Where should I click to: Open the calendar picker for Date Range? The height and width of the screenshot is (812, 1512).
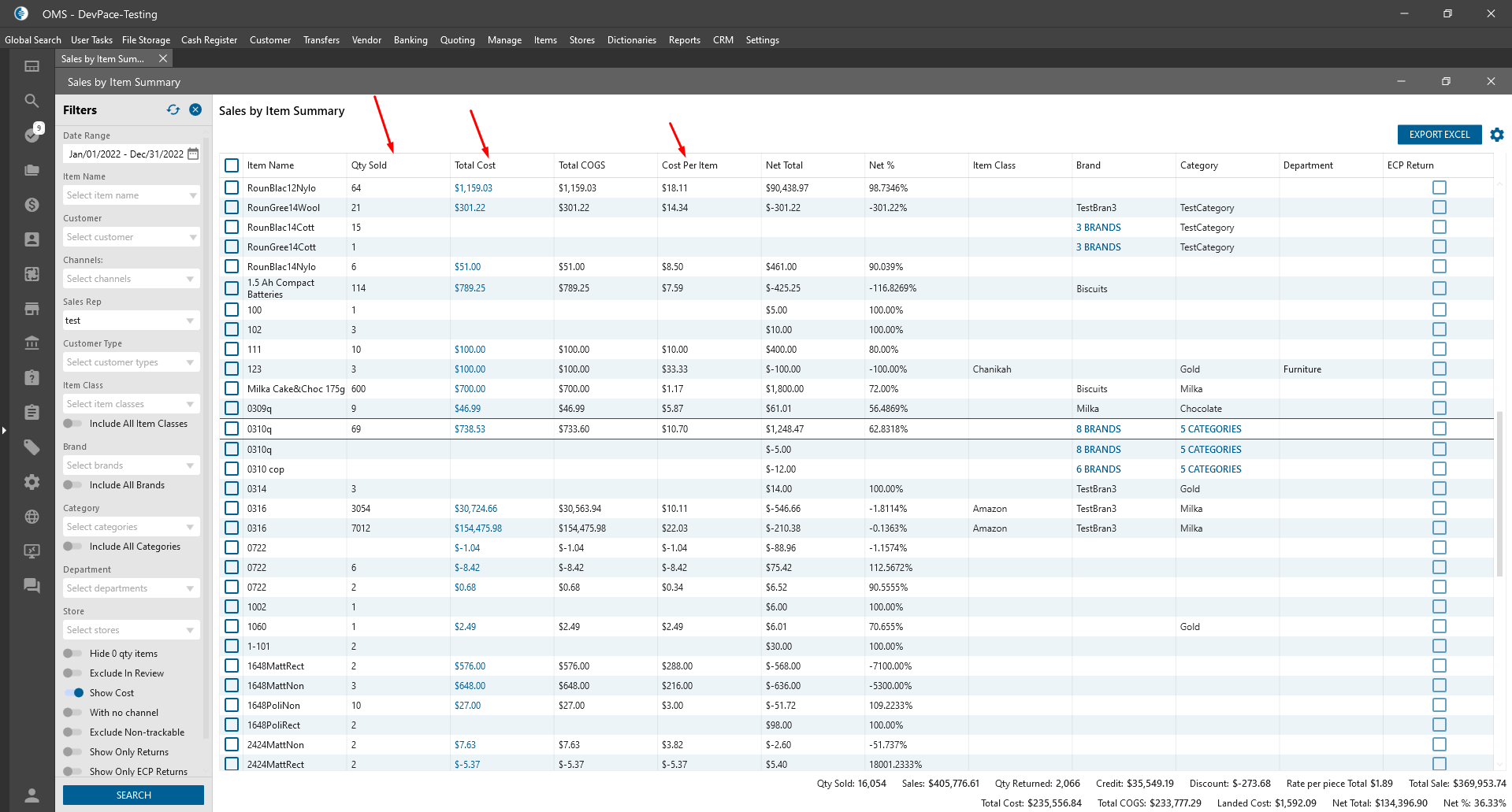[x=193, y=154]
